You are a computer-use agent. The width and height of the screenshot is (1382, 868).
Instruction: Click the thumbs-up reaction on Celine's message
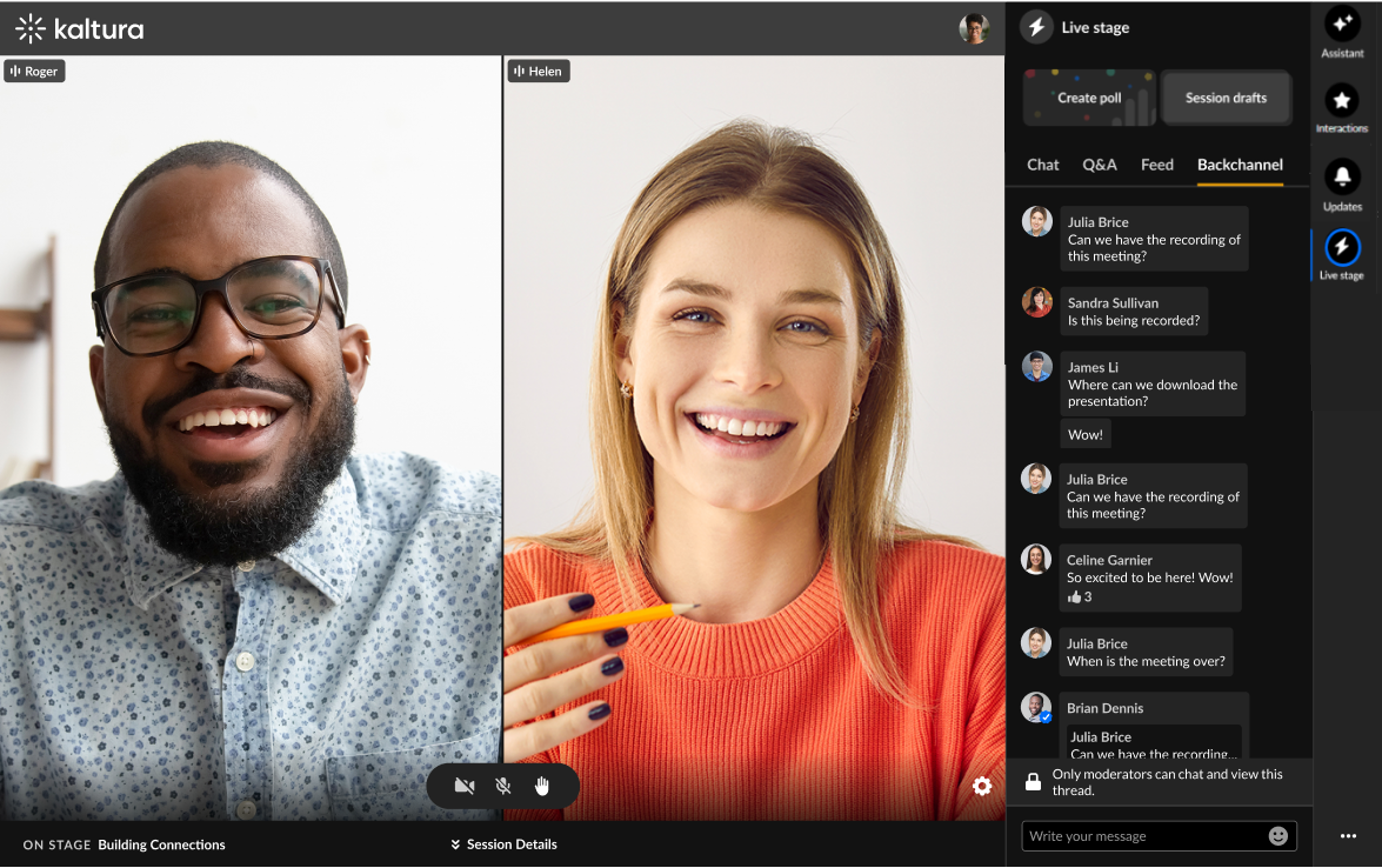coord(1074,597)
